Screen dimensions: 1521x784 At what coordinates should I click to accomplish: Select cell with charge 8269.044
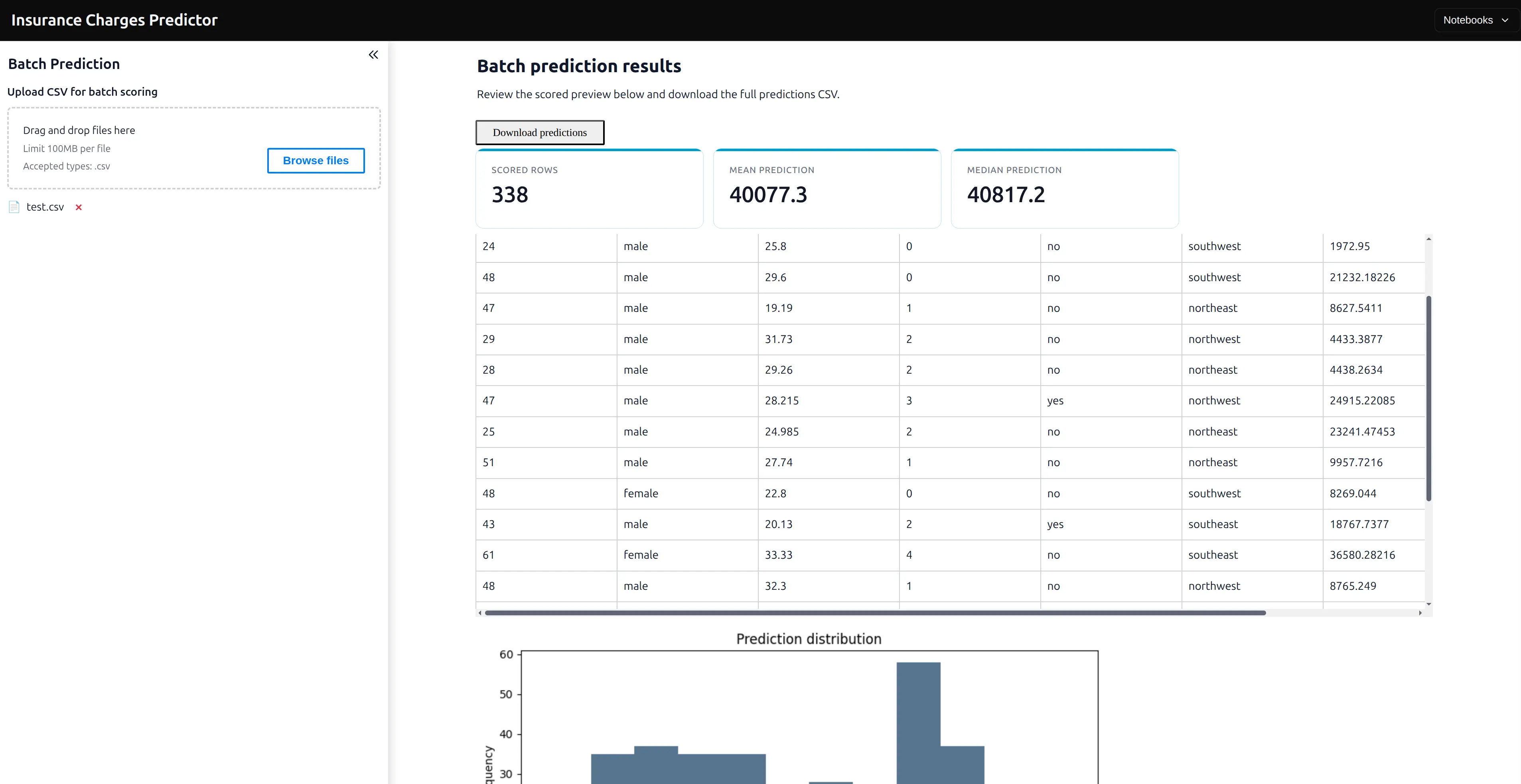coord(1373,494)
